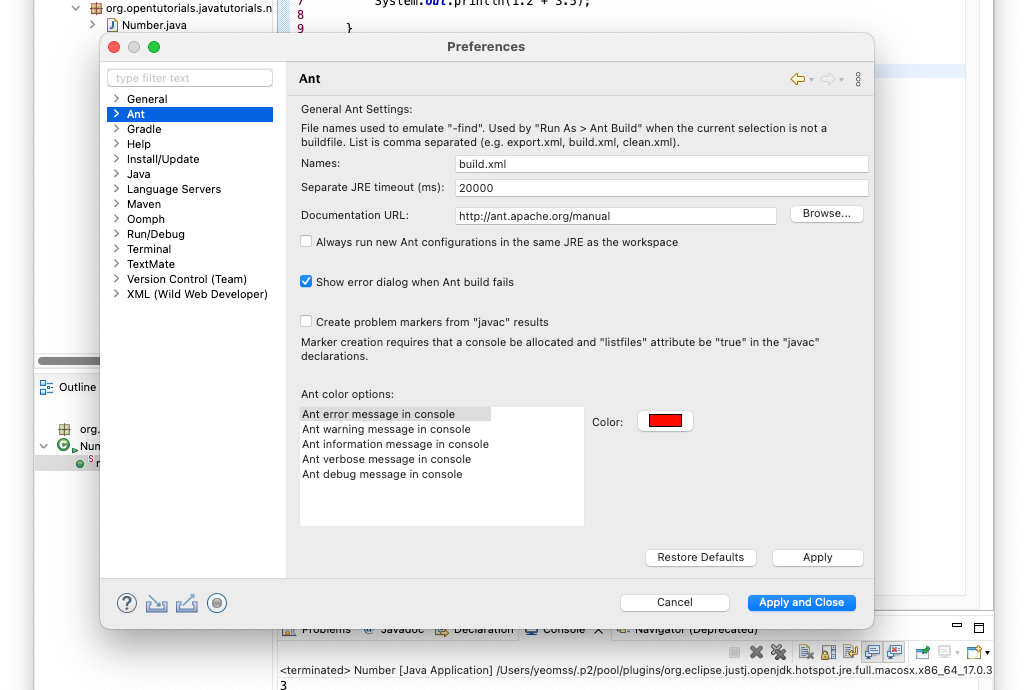Click the Import preferences icon
Viewport: 1028px width, 690px height.
click(x=156, y=603)
